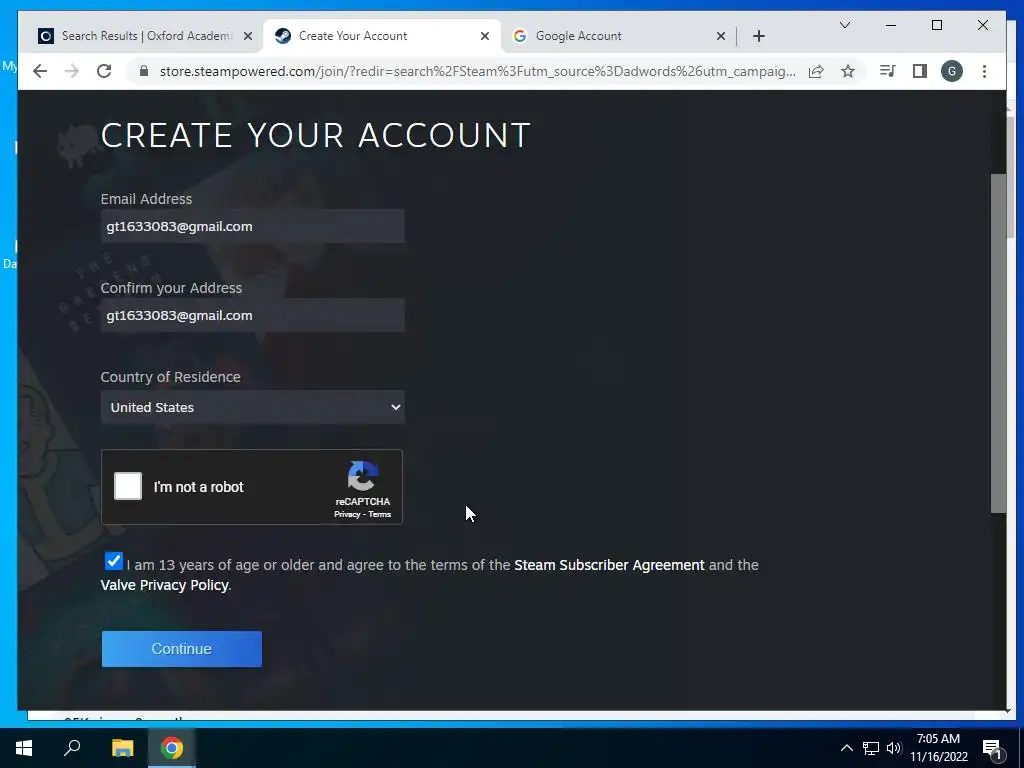The image size is (1024, 768).
Task: Open the reCAPTCHA Terms link
Action: tap(379, 515)
